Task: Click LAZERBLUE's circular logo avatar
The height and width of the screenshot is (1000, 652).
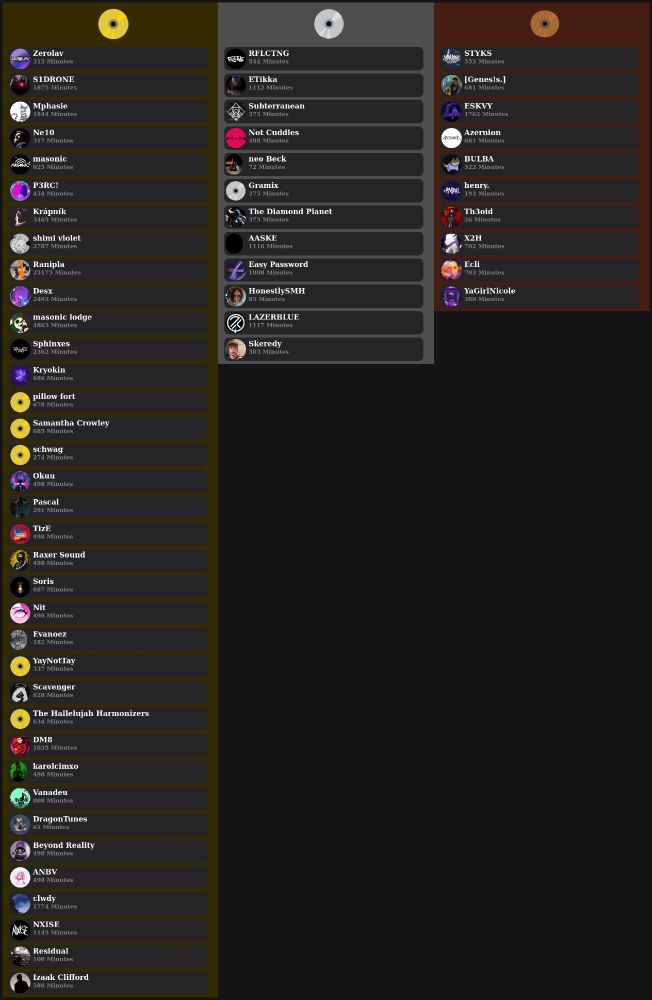Action: point(235,323)
